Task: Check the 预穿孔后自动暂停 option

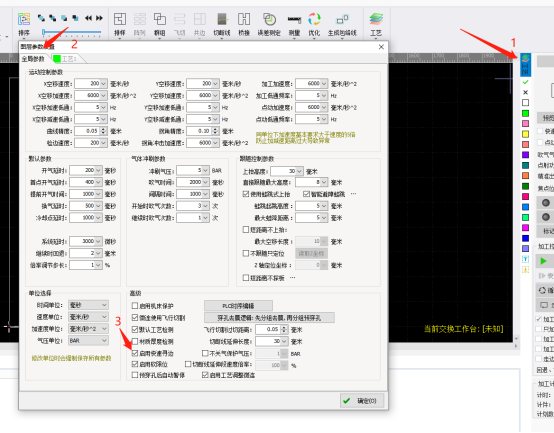Action: pos(135,375)
